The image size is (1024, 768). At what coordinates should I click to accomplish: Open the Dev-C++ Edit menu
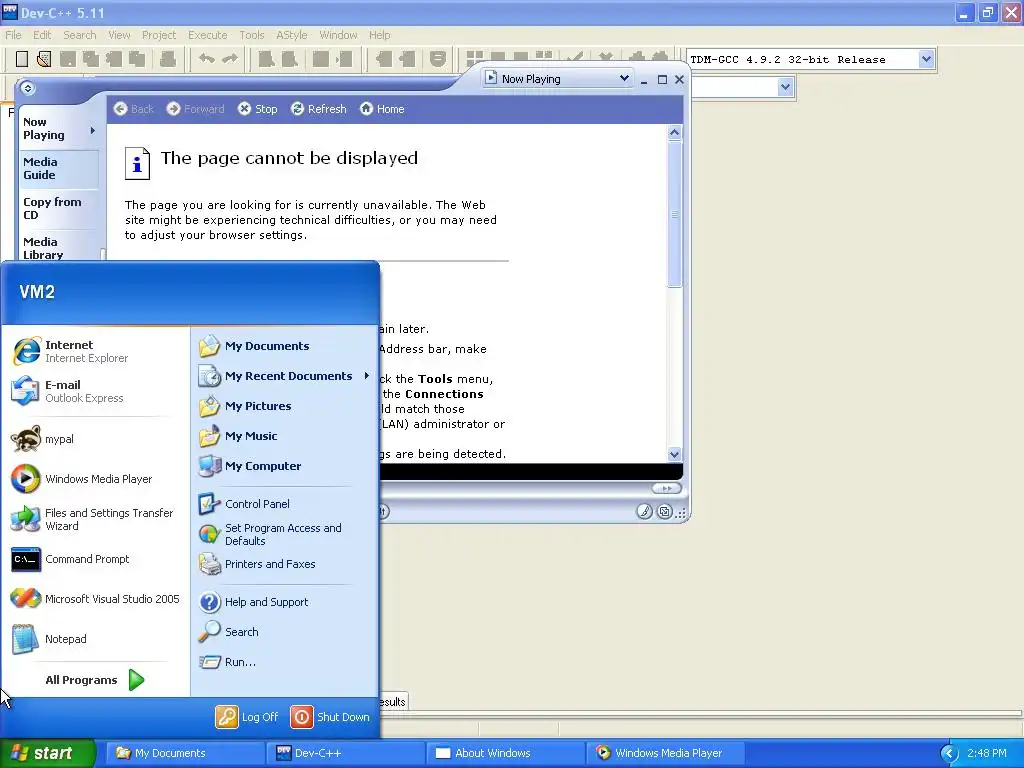(42, 35)
